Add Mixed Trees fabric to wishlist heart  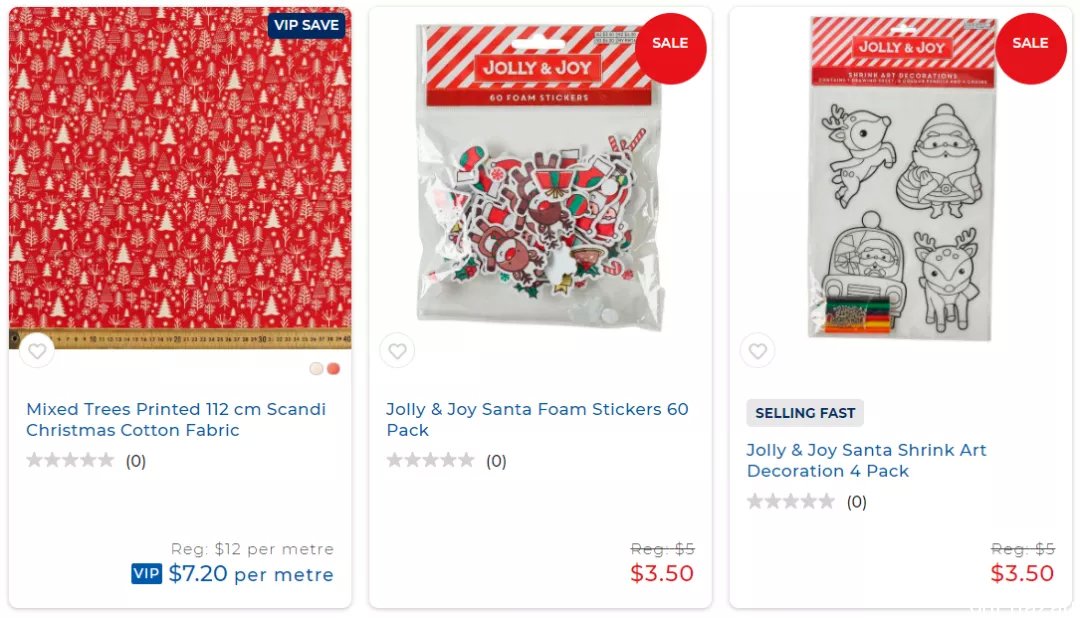click(x=37, y=351)
